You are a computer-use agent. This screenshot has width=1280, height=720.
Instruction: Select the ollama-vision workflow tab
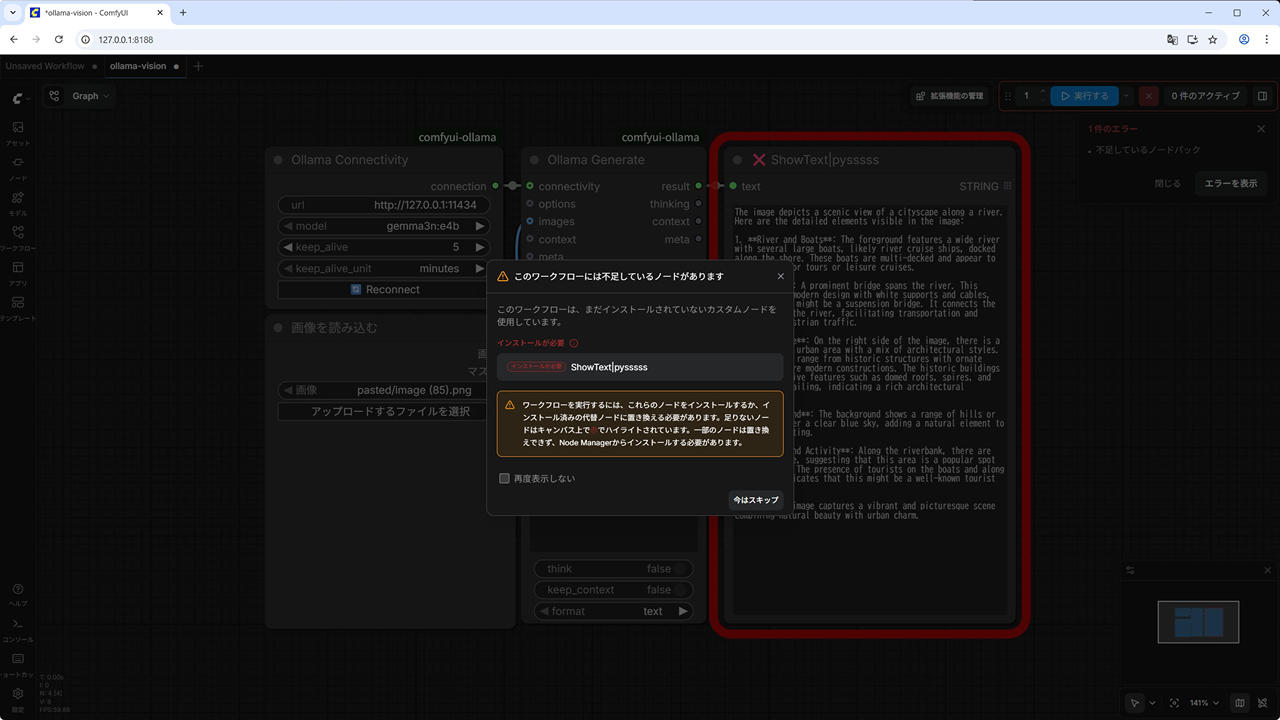coord(138,66)
